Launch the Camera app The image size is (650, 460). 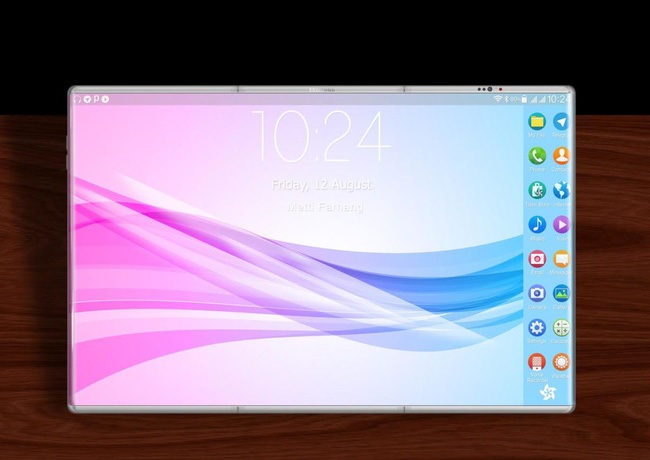(537, 293)
